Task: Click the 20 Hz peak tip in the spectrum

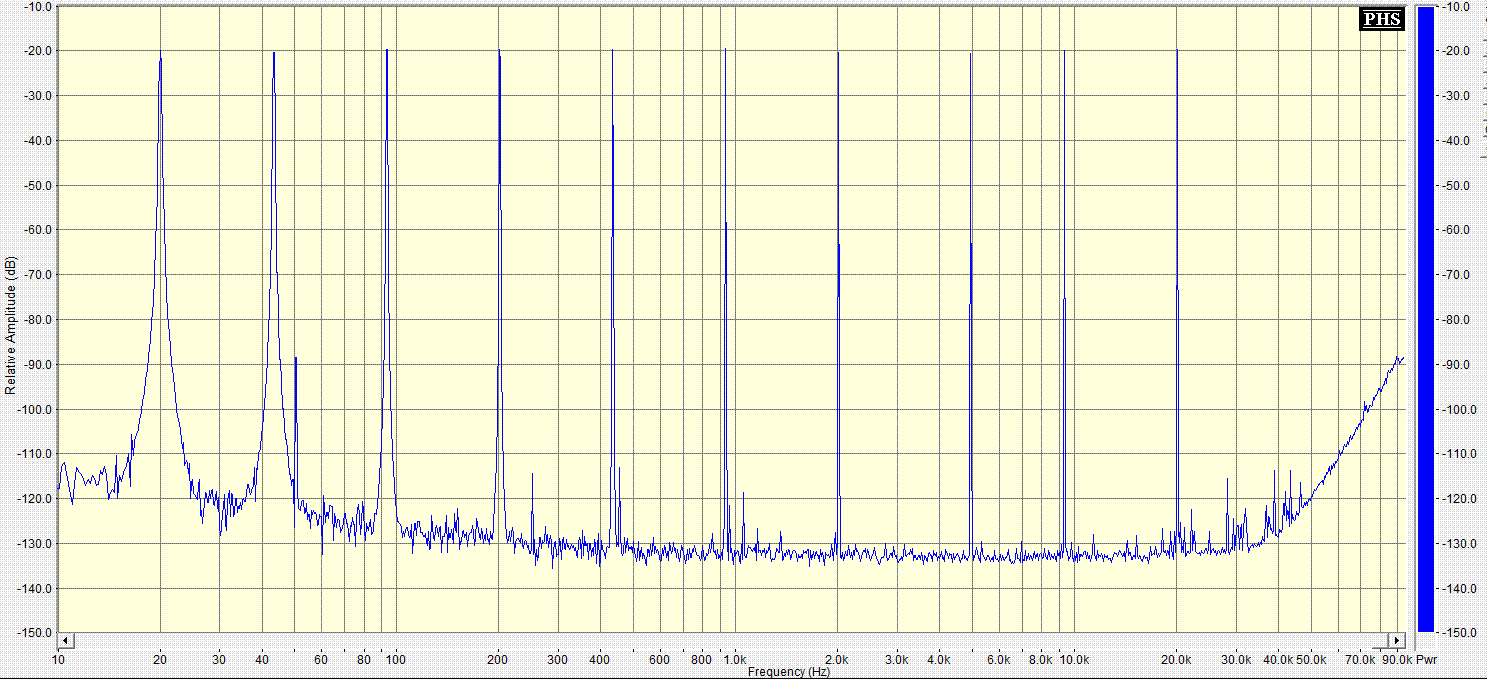Action: click(x=160, y=52)
